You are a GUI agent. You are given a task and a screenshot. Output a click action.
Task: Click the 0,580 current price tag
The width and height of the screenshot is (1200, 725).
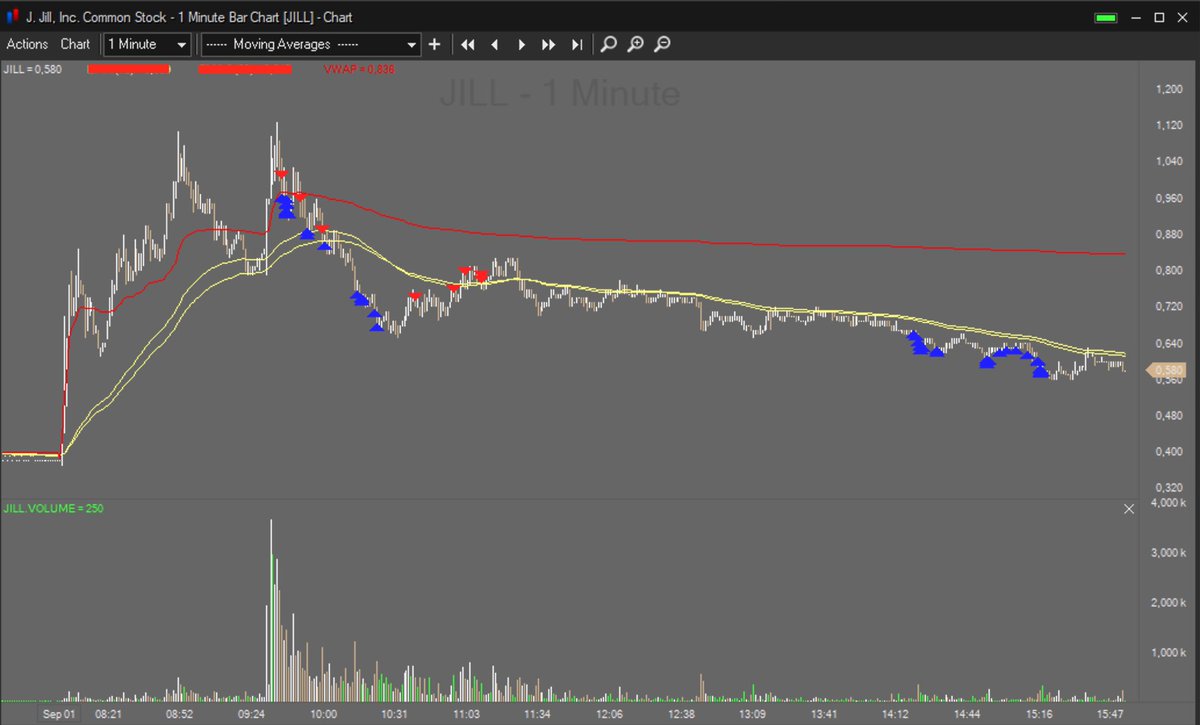click(1166, 370)
